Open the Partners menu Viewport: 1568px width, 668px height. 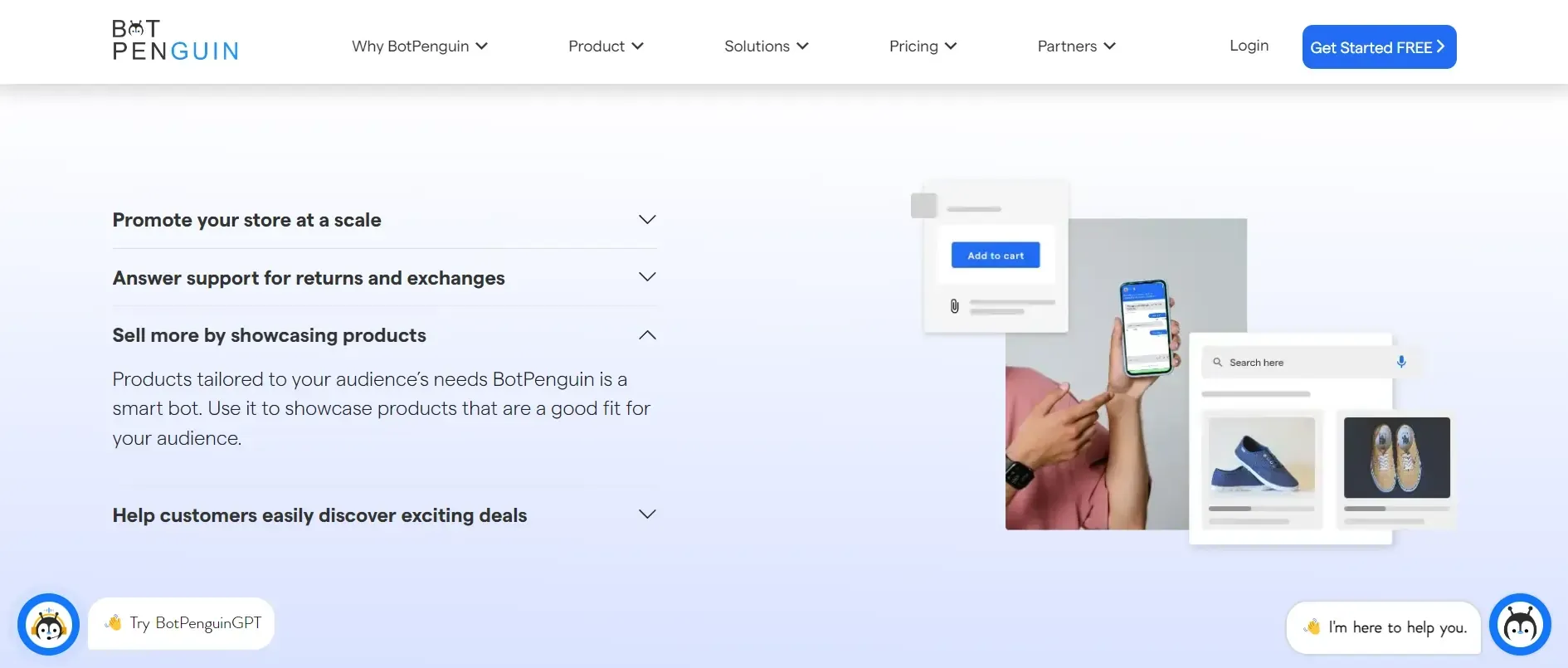click(x=1077, y=46)
